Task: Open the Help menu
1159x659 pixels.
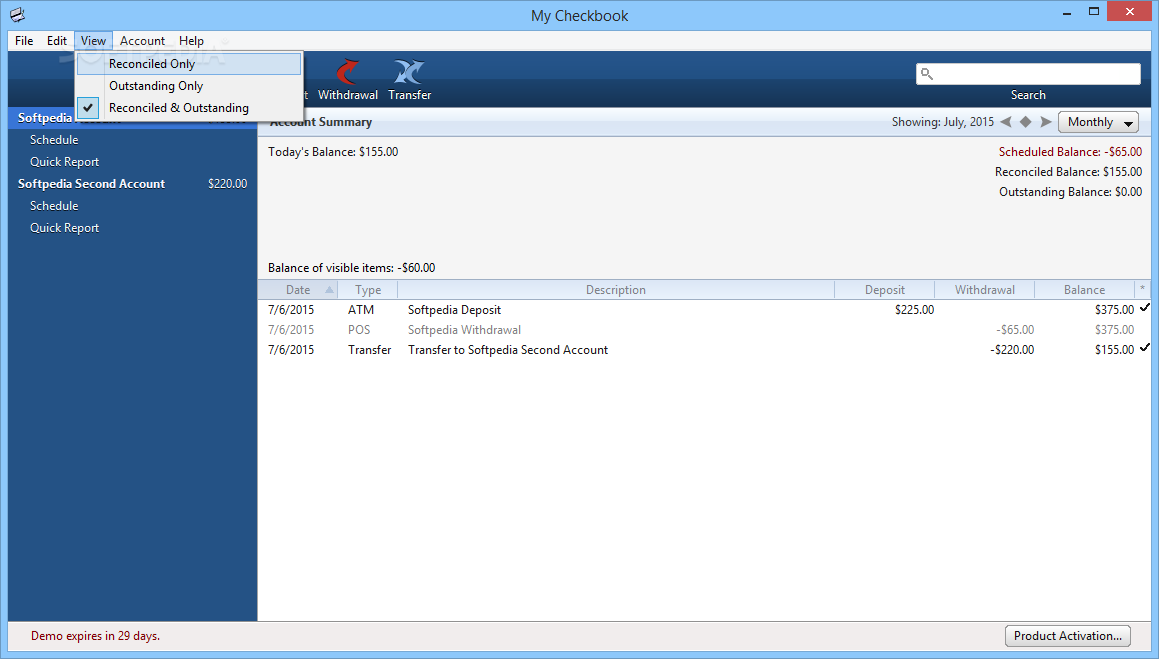Action: (191, 41)
